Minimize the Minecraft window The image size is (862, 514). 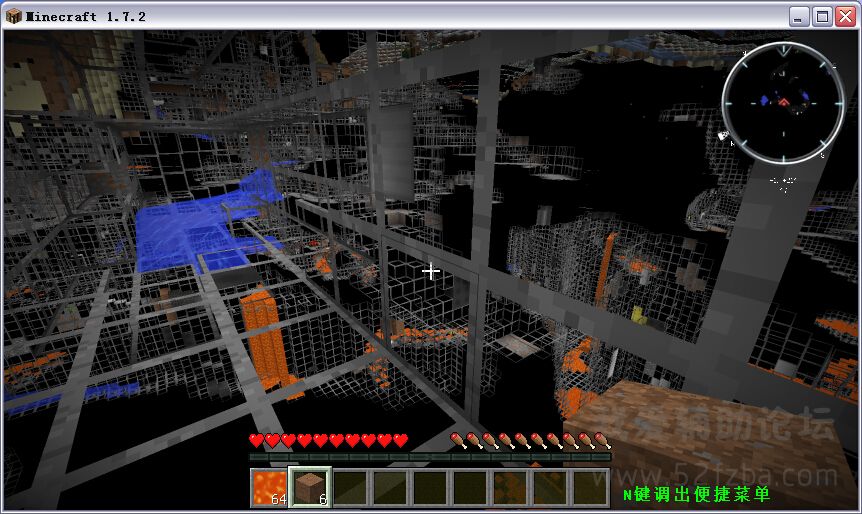coord(799,16)
